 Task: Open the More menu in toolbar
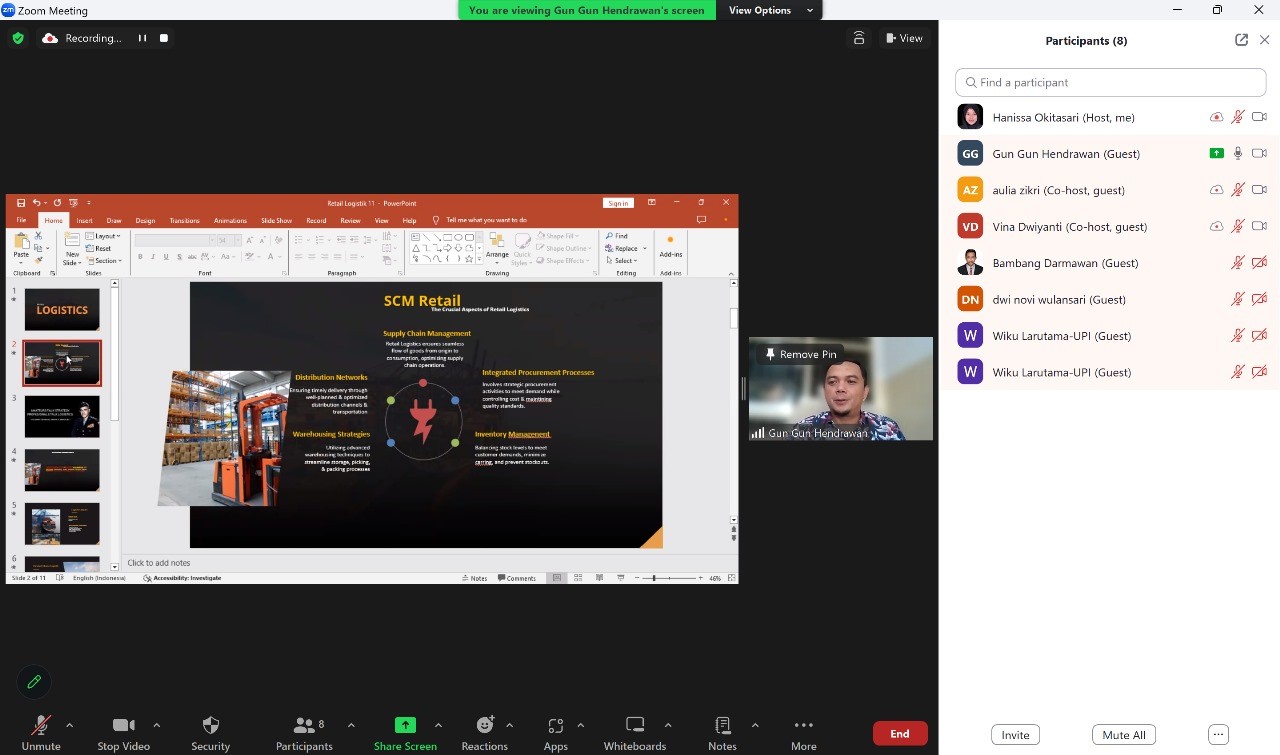coord(804,733)
